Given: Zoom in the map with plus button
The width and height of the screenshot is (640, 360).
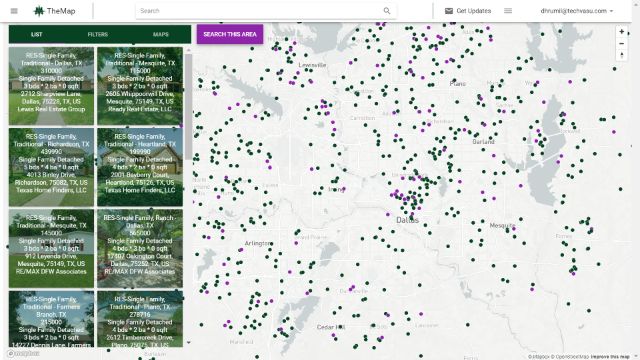Looking at the screenshot, I should click(621, 31).
